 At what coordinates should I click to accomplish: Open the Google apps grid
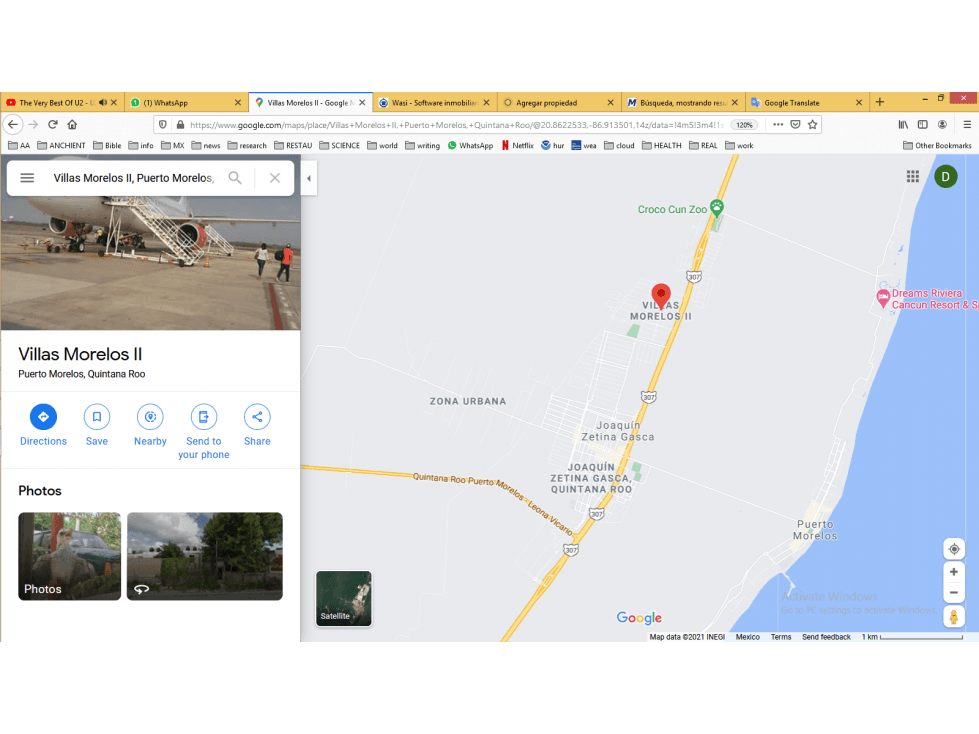click(x=913, y=177)
